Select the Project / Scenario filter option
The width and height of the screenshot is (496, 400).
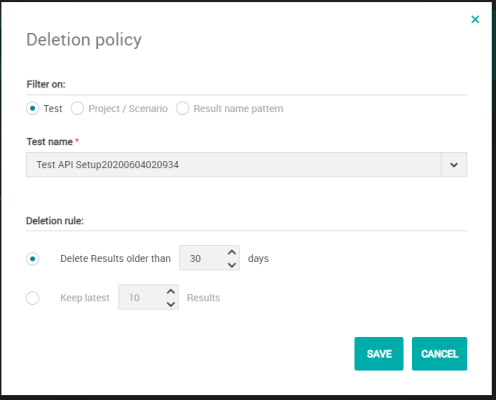[x=77, y=108]
